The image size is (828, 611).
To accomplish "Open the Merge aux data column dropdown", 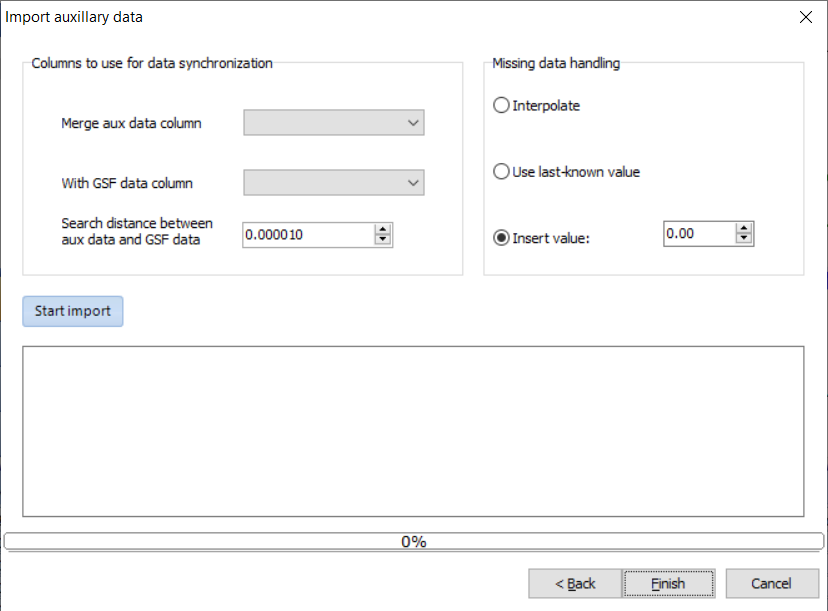I will [333, 122].
